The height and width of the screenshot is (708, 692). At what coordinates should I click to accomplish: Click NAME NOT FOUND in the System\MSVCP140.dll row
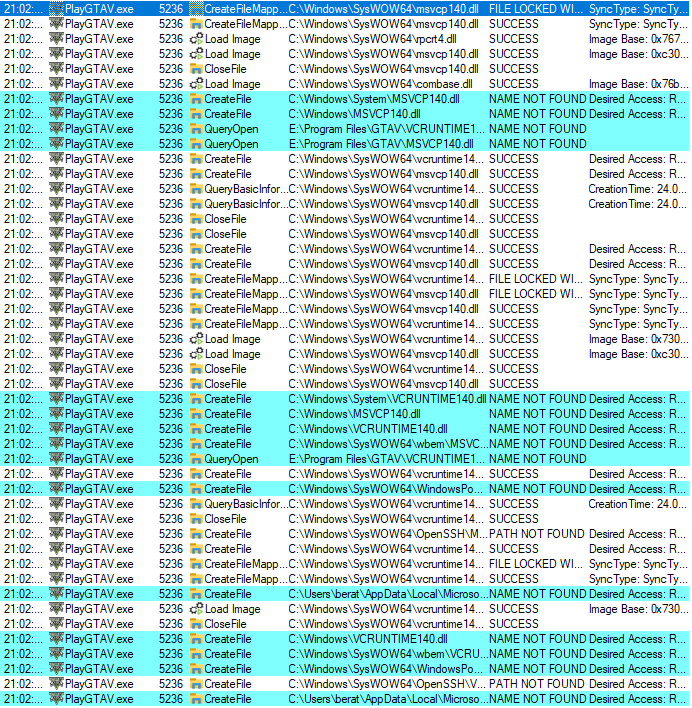537,99
